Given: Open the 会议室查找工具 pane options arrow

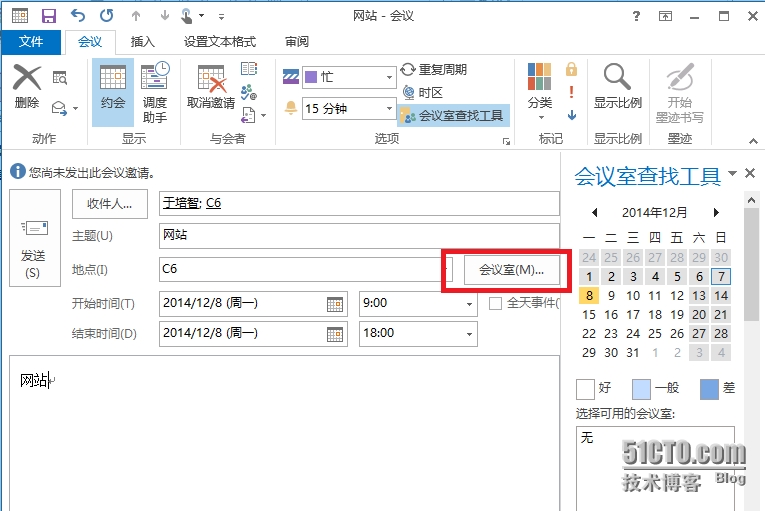Looking at the screenshot, I should pos(732,173).
